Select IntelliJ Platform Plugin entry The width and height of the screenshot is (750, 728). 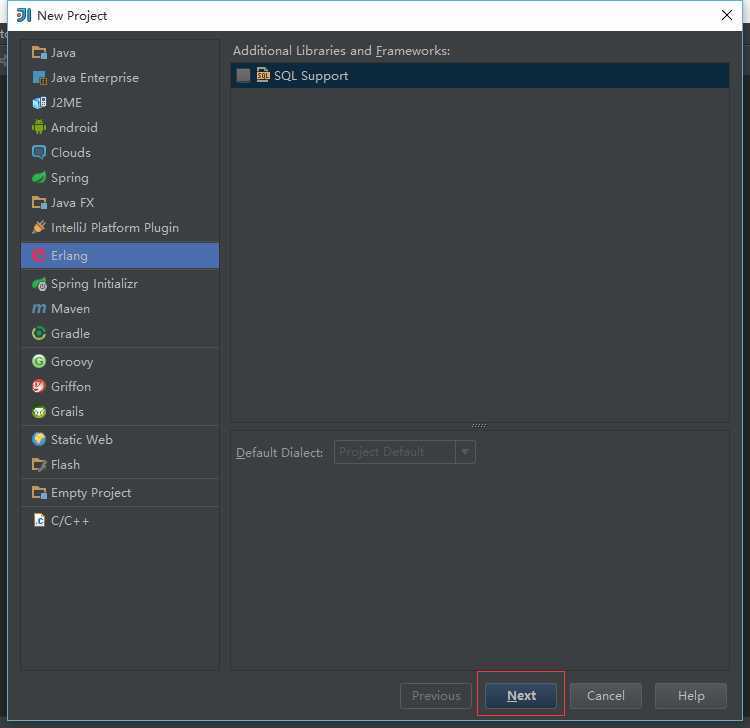coord(120,227)
